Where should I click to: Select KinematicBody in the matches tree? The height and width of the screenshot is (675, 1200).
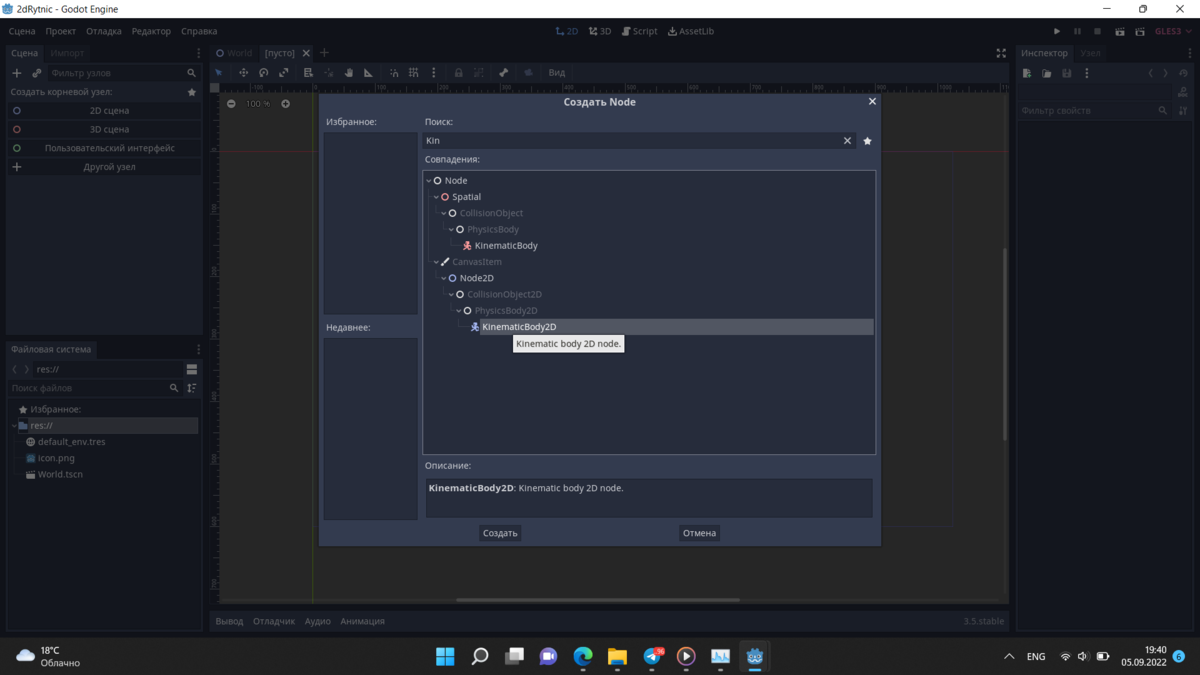[506, 246]
